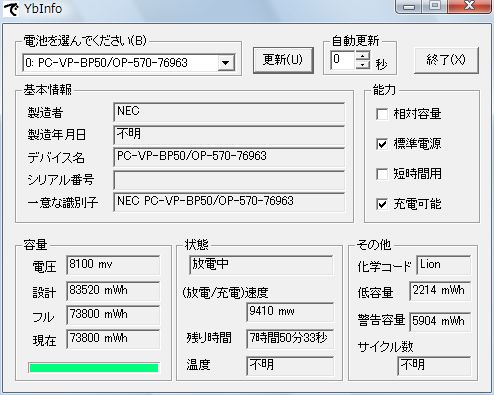Click the 化学コード field showing Lion
This screenshot has width=494, height=395.
pyautogui.click(x=444, y=265)
